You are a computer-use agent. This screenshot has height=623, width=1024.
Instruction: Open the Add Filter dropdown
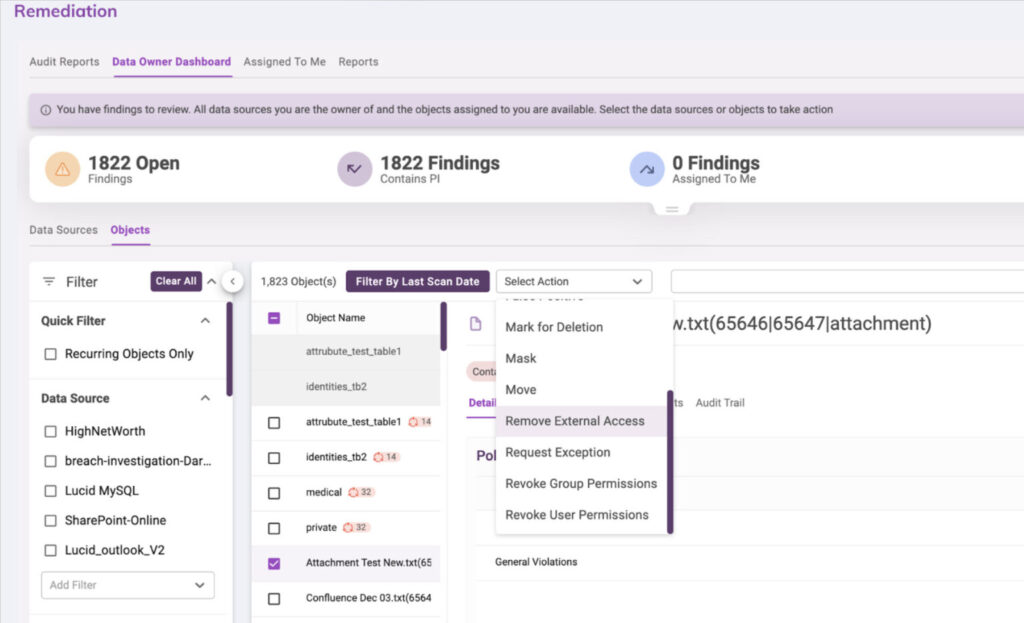(128, 585)
